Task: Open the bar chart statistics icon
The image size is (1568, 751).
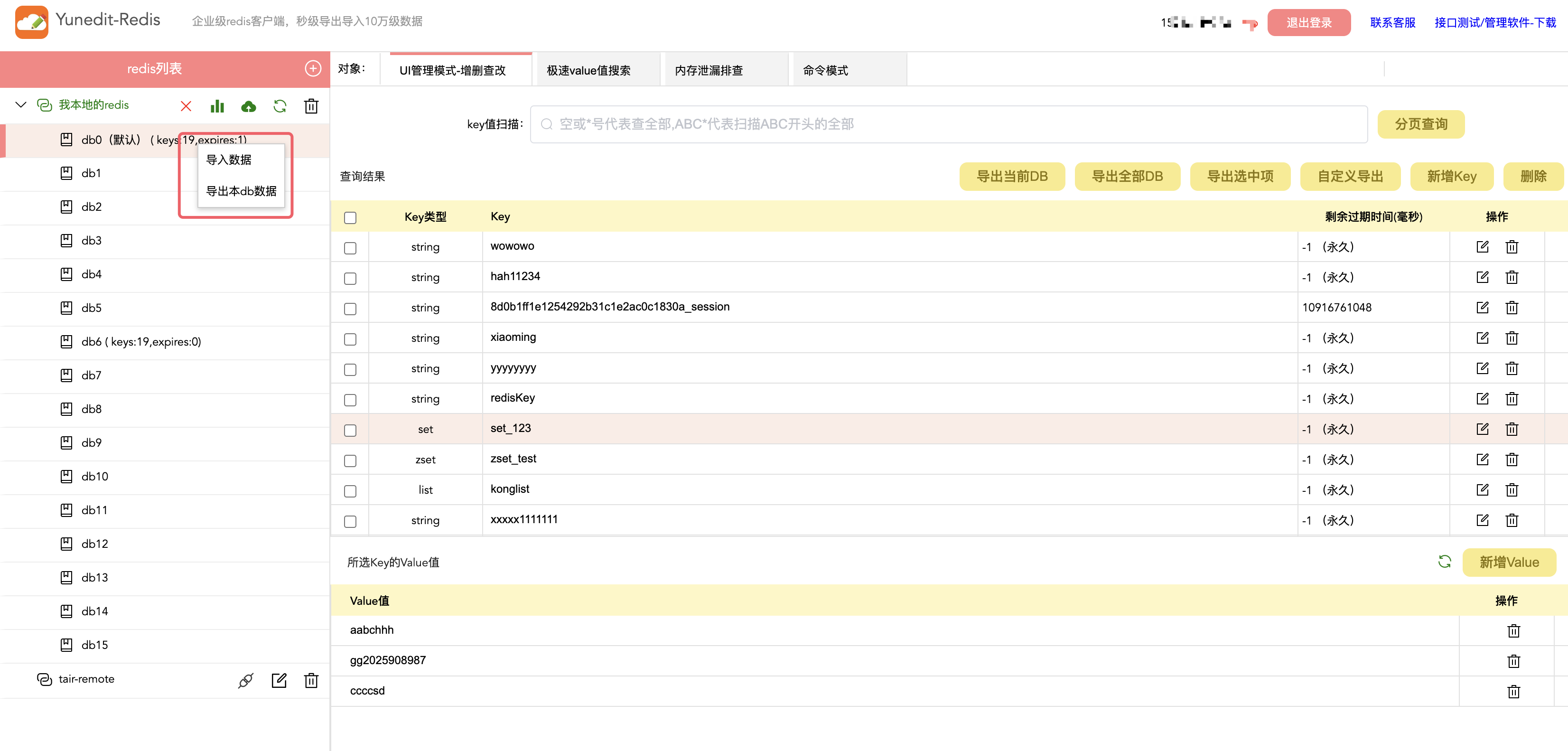Action: (x=217, y=106)
